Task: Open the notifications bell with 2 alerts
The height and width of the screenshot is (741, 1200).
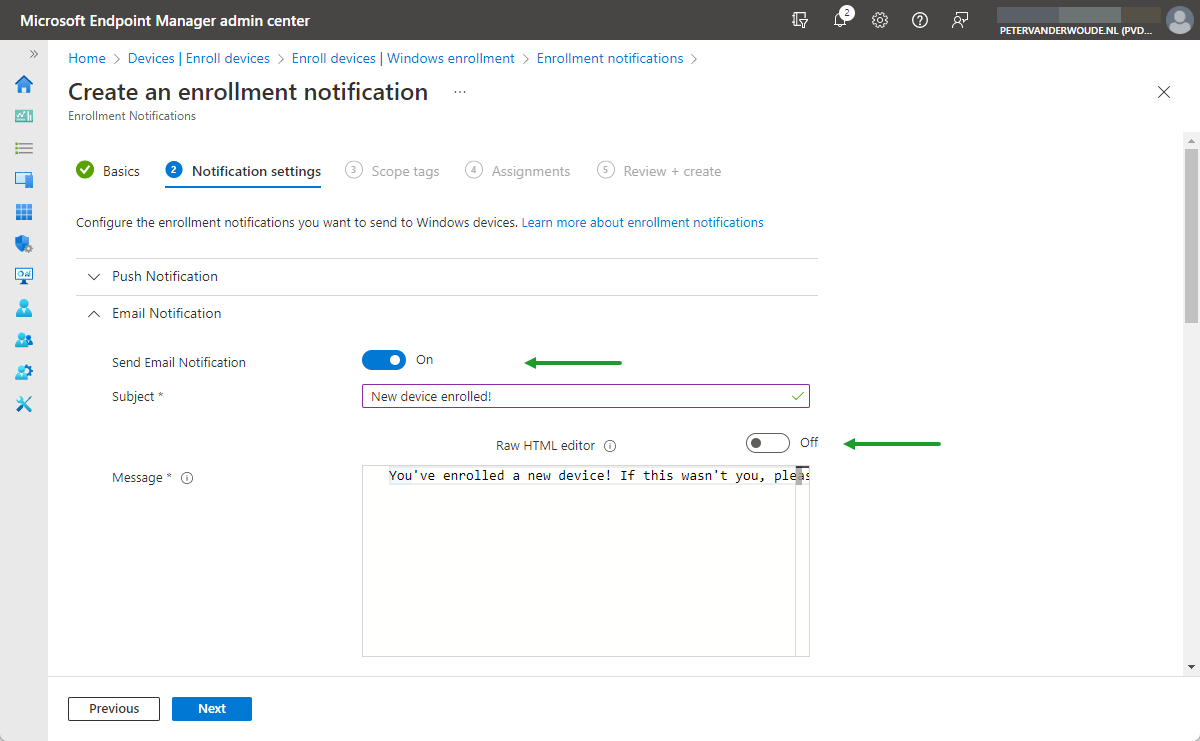Action: [840, 20]
